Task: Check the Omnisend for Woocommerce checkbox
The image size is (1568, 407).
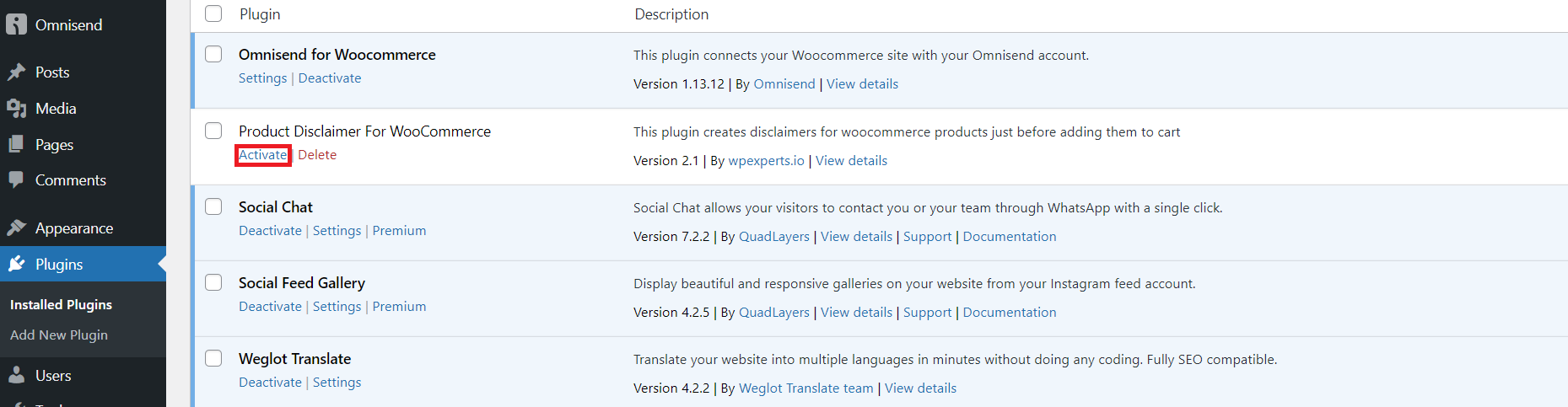Action: click(213, 54)
